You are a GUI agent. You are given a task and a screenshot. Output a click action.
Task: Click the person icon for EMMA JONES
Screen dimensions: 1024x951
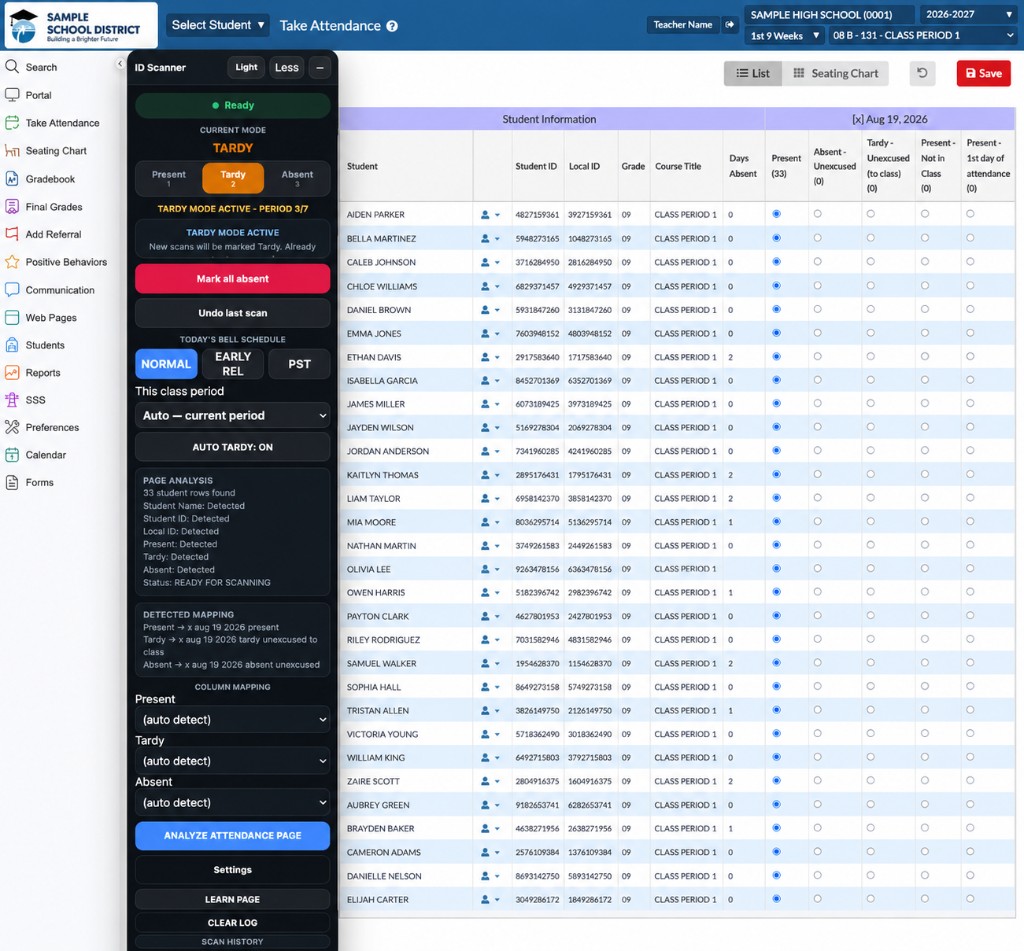485,333
